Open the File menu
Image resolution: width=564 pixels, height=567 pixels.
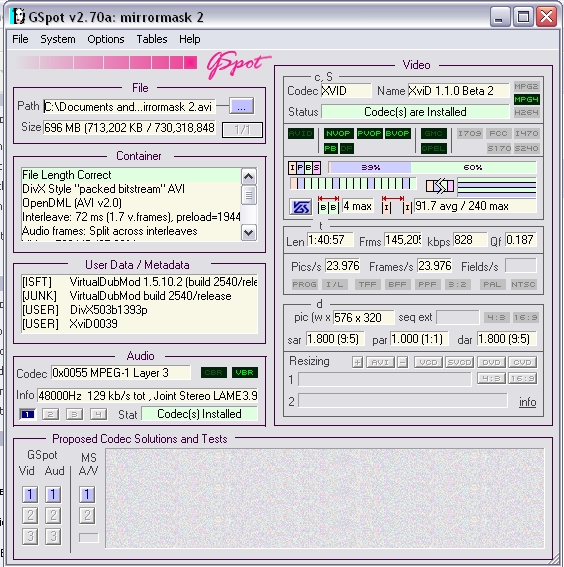click(x=20, y=39)
